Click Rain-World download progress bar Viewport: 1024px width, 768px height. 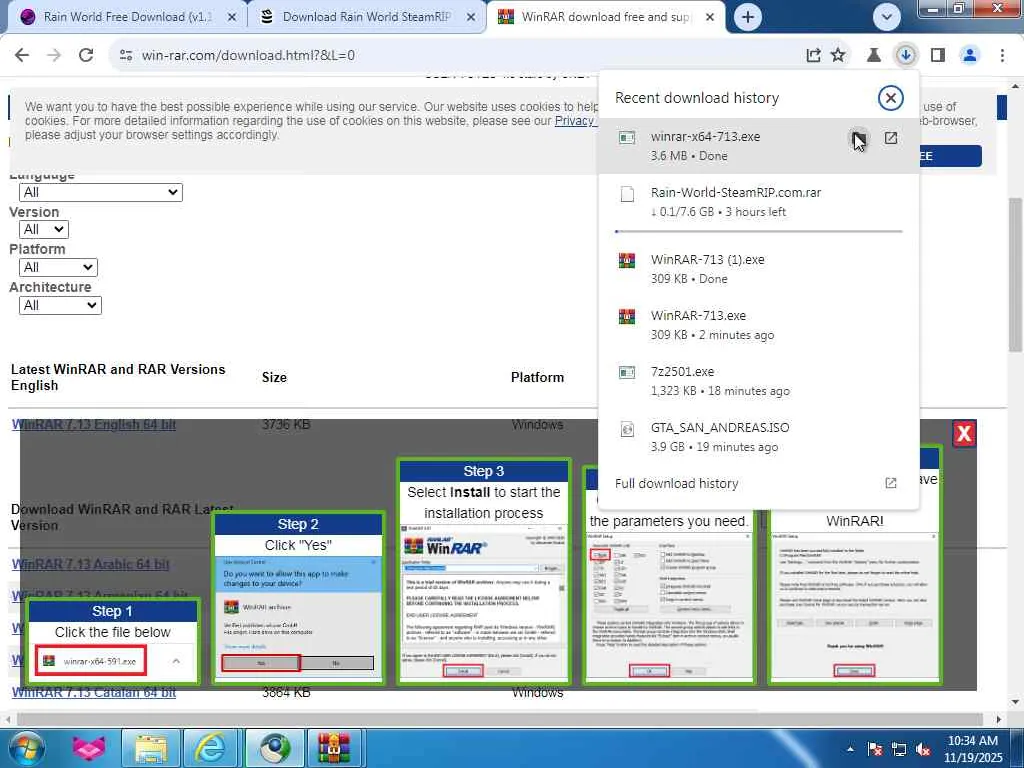(x=758, y=231)
